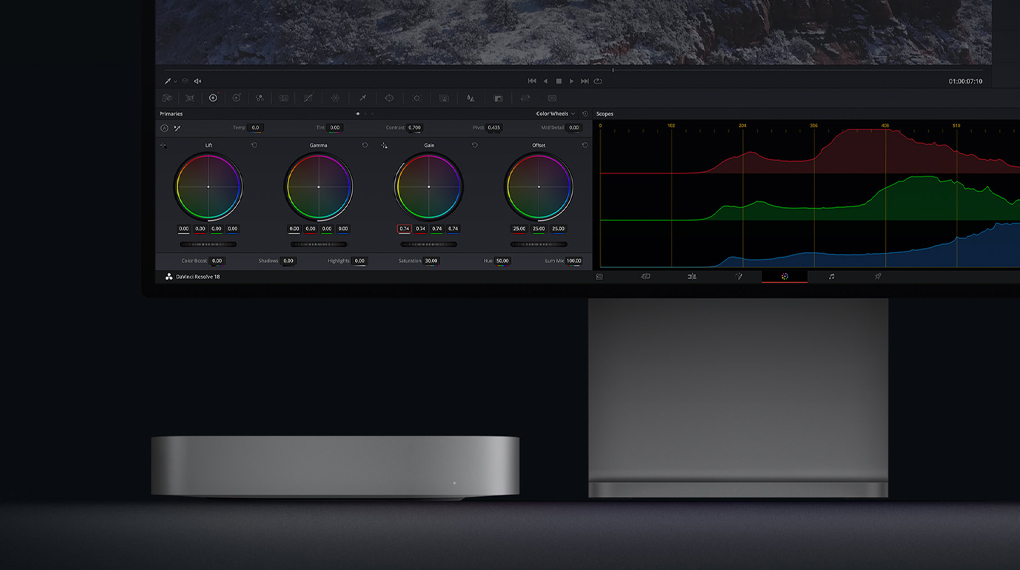The image size is (1020, 570).
Task: Open the Power Window palette icon
Action: pyautogui.click(x=389, y=98)
